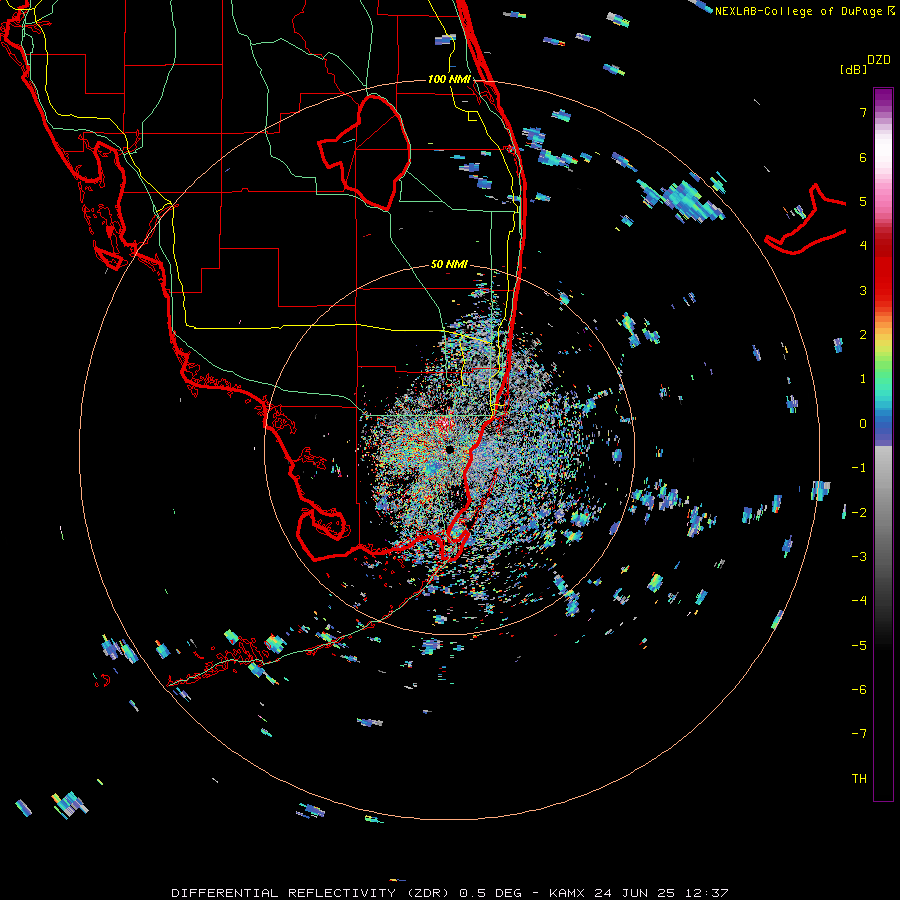900x900 pixels.
Task: Click the 100 NMI range ring label
Action: coord(449,79)
